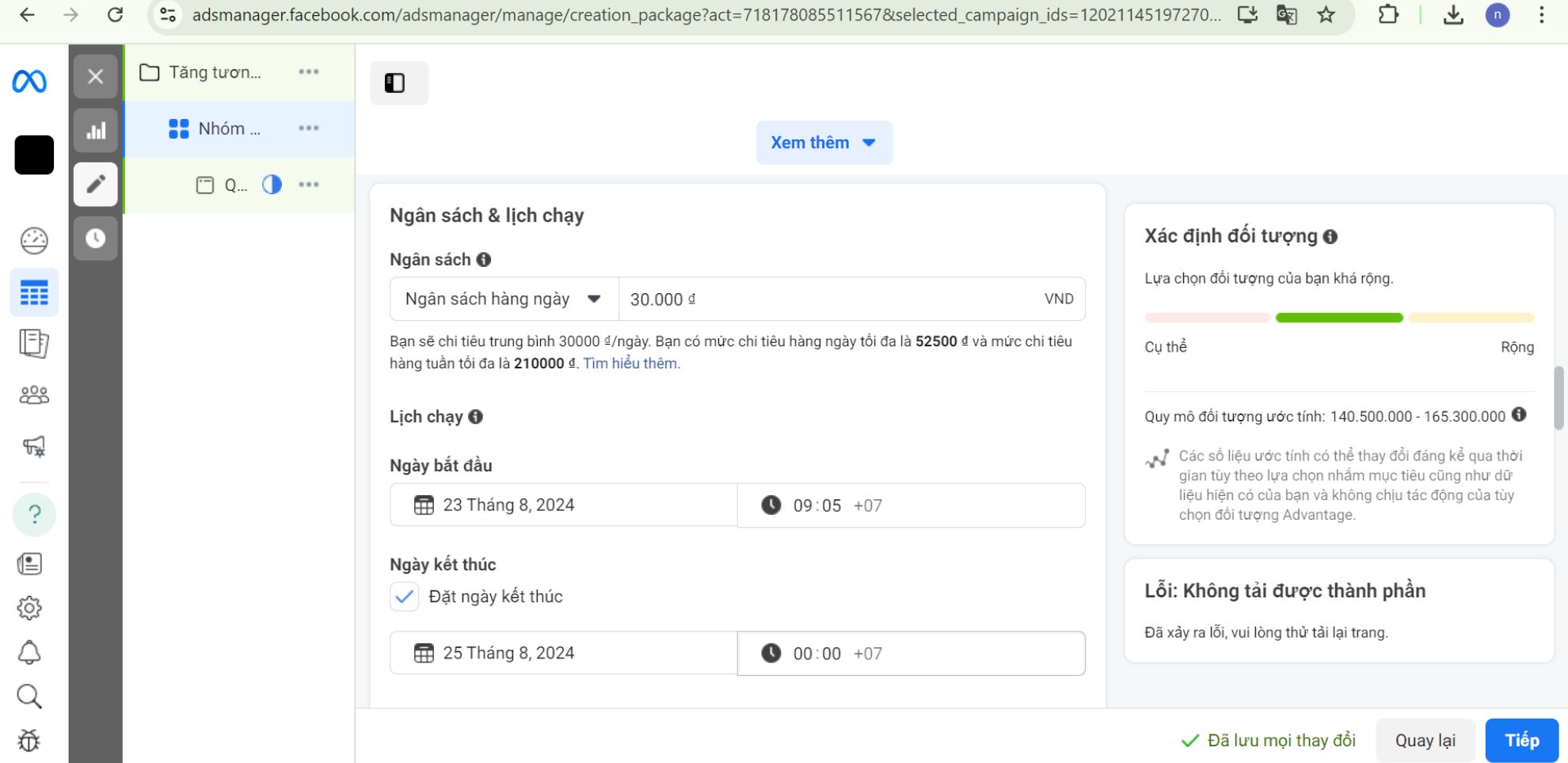Image resolution: width=1568 pixels, height=763 pixels.
Task: Open the history clock icon
Action: point(96,238)
